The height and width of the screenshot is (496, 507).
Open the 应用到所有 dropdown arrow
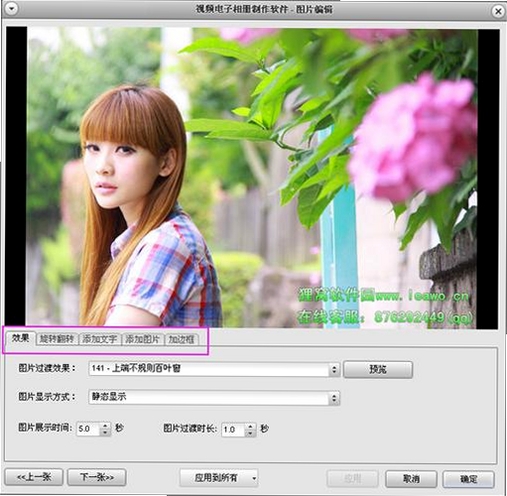pos(254,478)
